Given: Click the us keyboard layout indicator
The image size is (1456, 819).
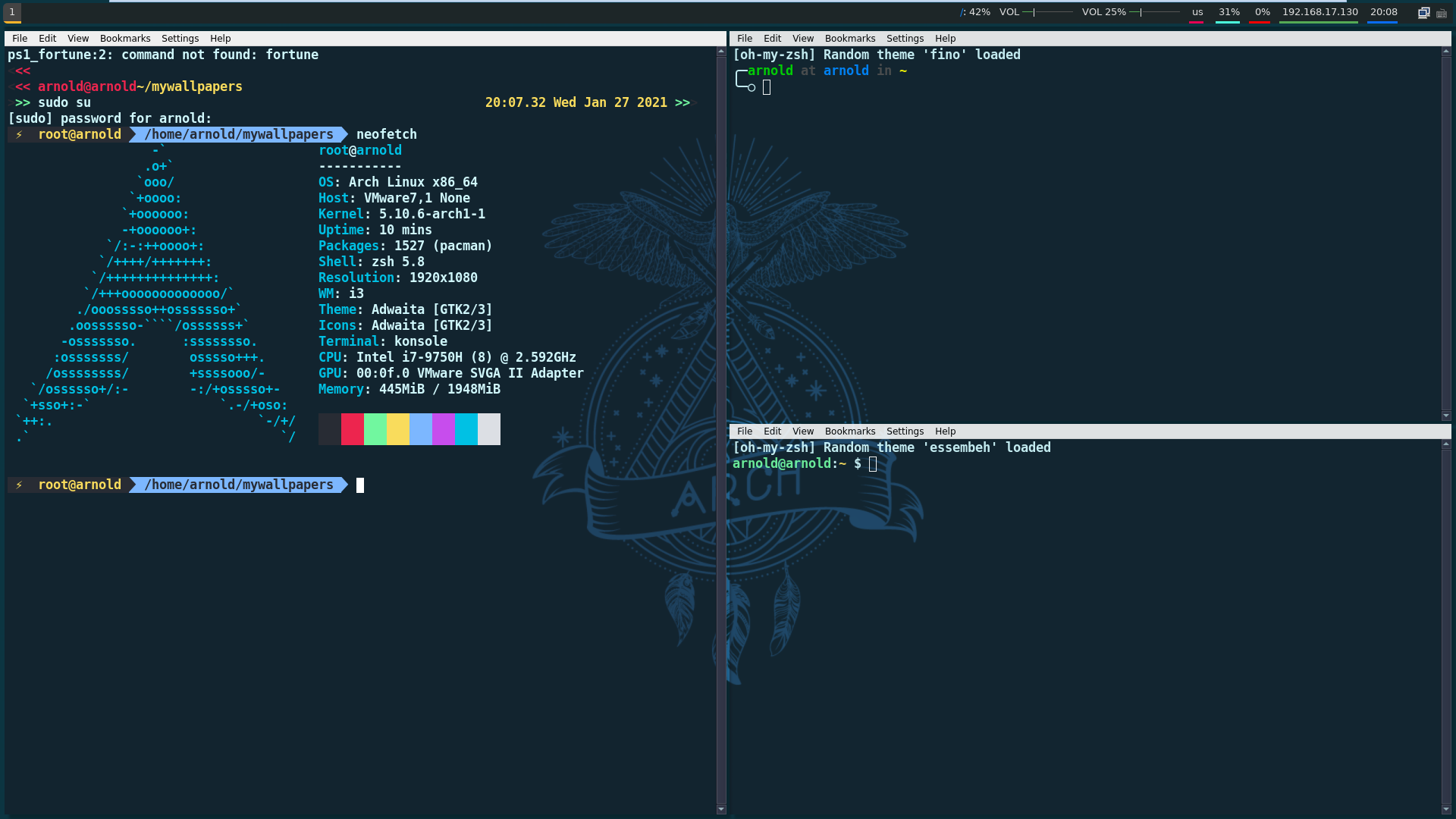Looking at the screenshot, I should click(1197, 12).
